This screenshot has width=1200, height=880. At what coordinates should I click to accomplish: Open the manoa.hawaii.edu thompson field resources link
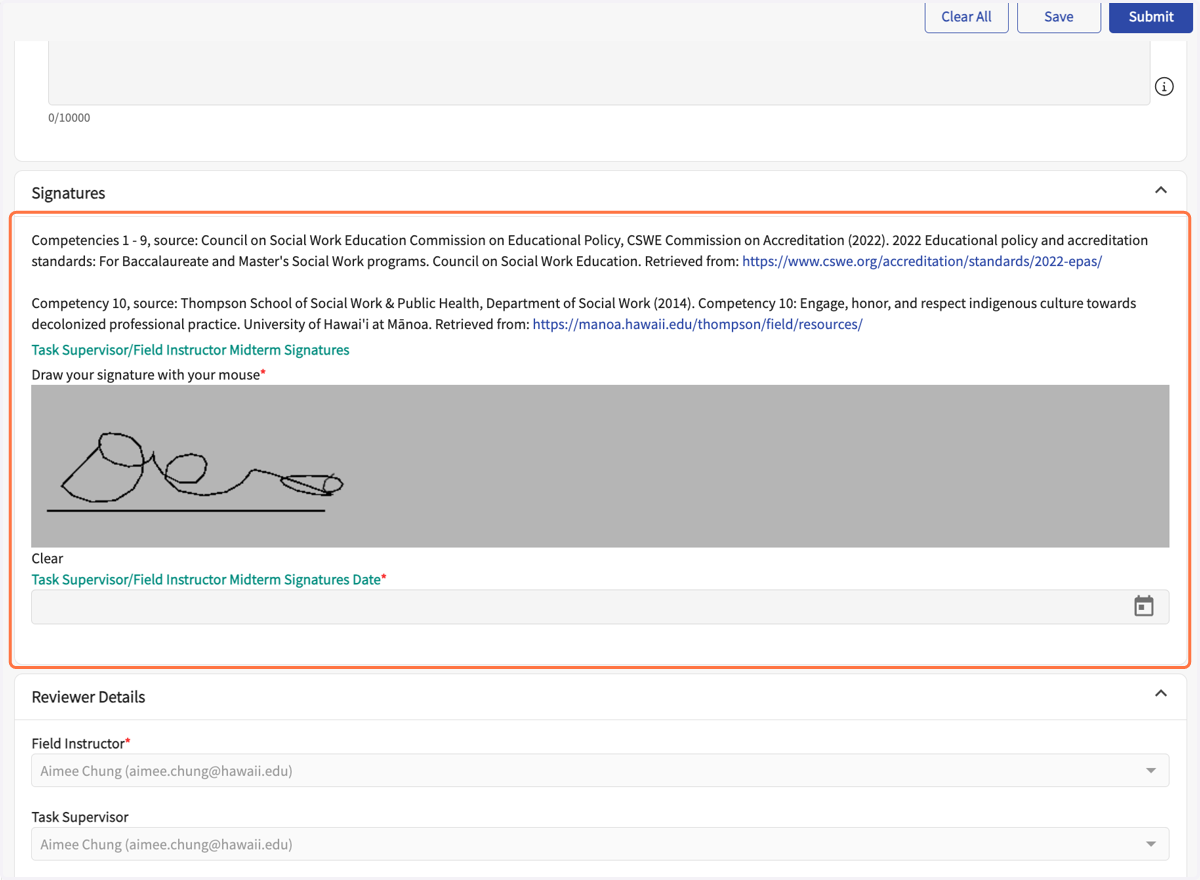pyautogui.click(x=697, y=324)
